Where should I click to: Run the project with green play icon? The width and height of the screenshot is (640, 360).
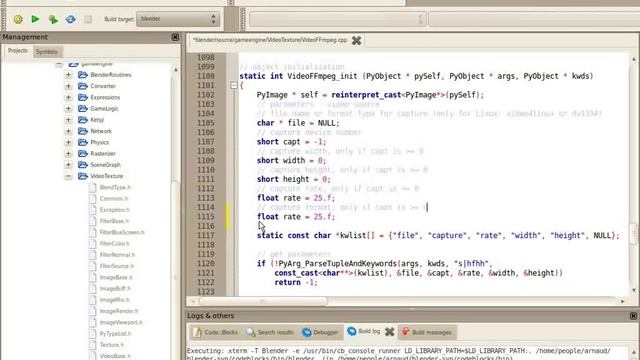36,19
